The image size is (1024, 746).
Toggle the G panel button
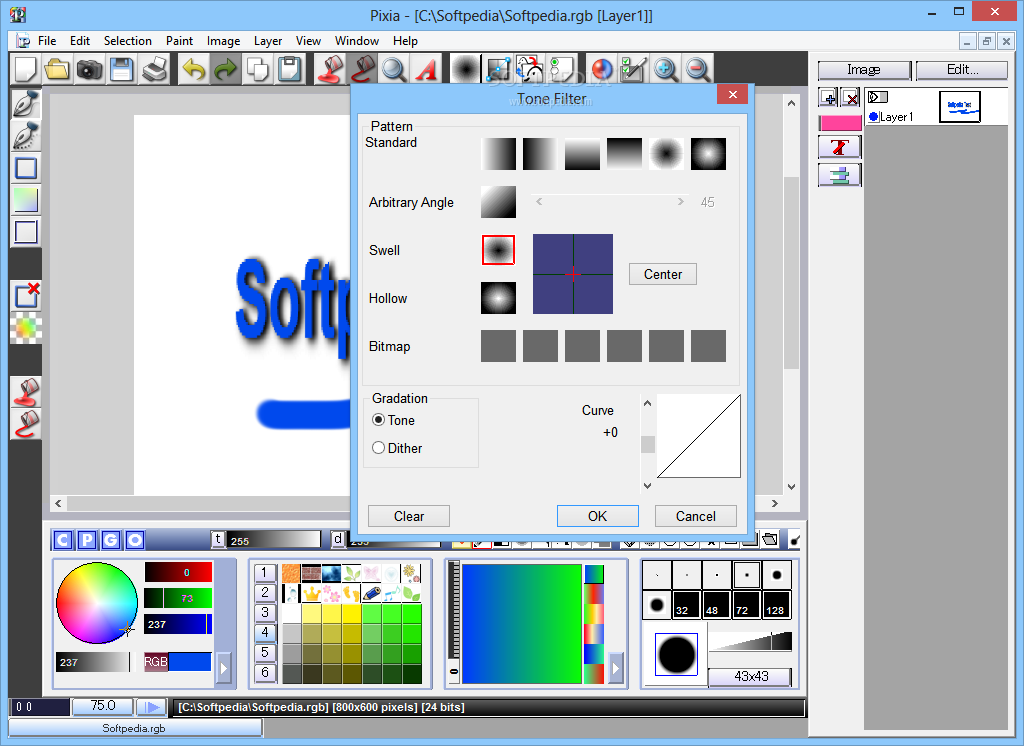111,540
